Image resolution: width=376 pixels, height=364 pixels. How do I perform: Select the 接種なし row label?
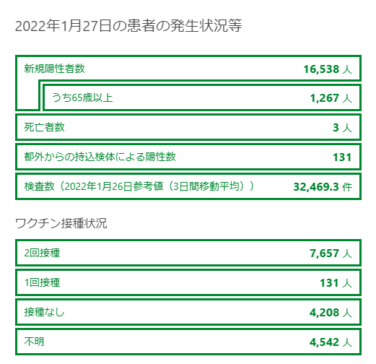[x=44, y=312]
